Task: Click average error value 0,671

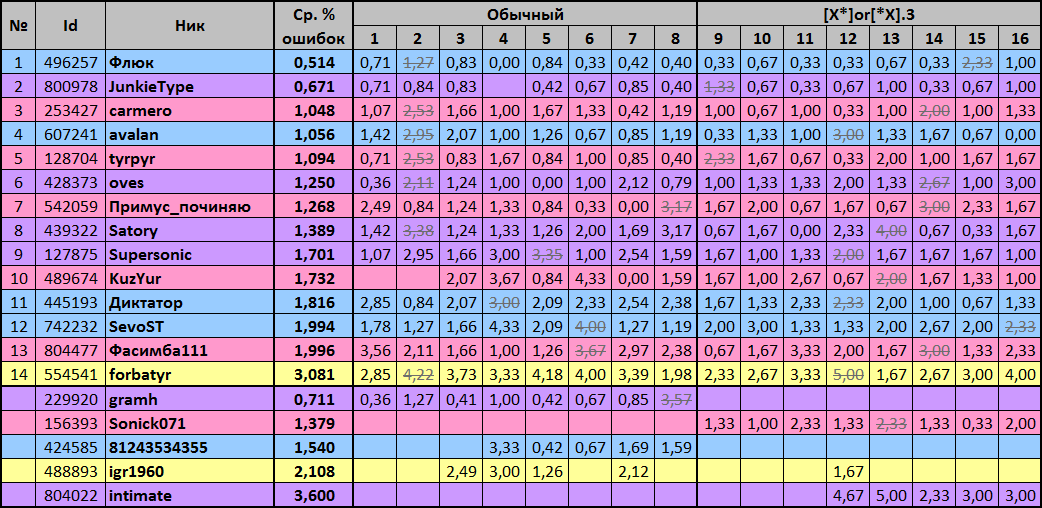Action: coord(314,87)
